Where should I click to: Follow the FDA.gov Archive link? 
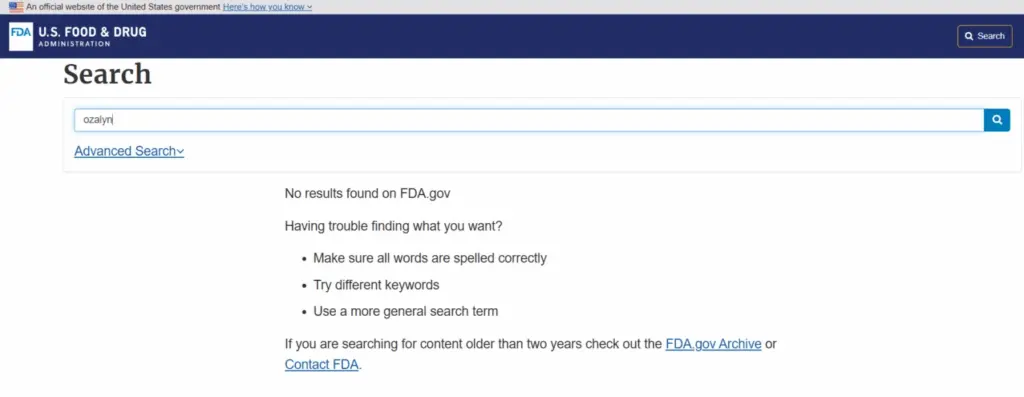(713, 344)
